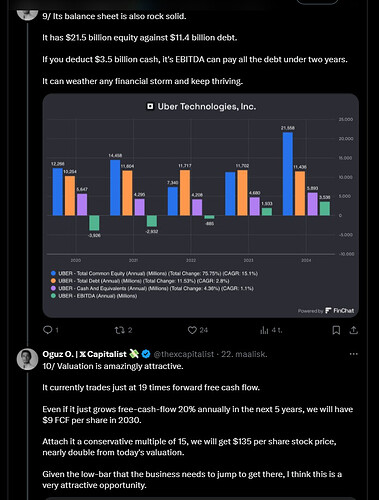View tweet analytics bar chart icon
This screenshot has width=379, height=500.
click(x=264, y=330)
